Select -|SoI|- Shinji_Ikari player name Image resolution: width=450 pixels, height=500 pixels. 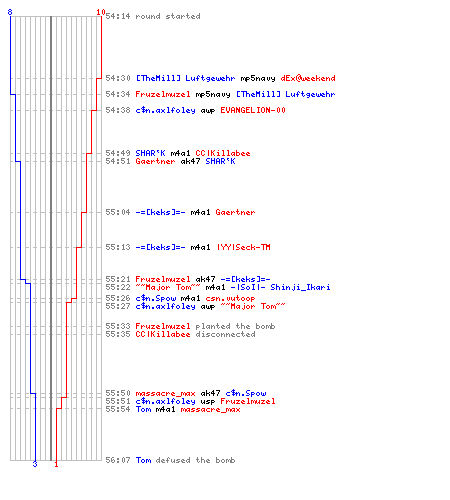click(280, 287)
